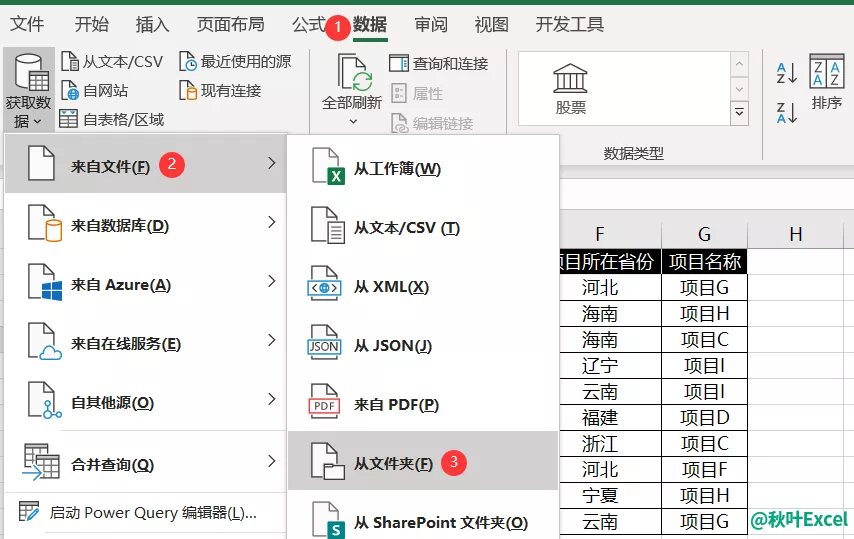
Task: Switch to the 数据 (Data) tab
Action: 370,24
